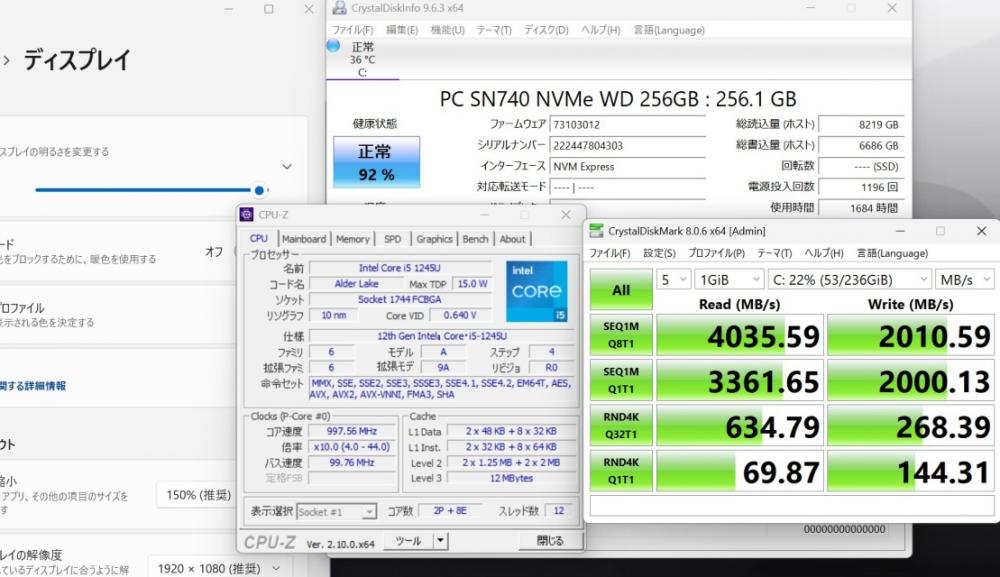Open the 1920 × 1080 resolution dropdown
Viewport: 1000px width, 577px height.
click(218, 568)
